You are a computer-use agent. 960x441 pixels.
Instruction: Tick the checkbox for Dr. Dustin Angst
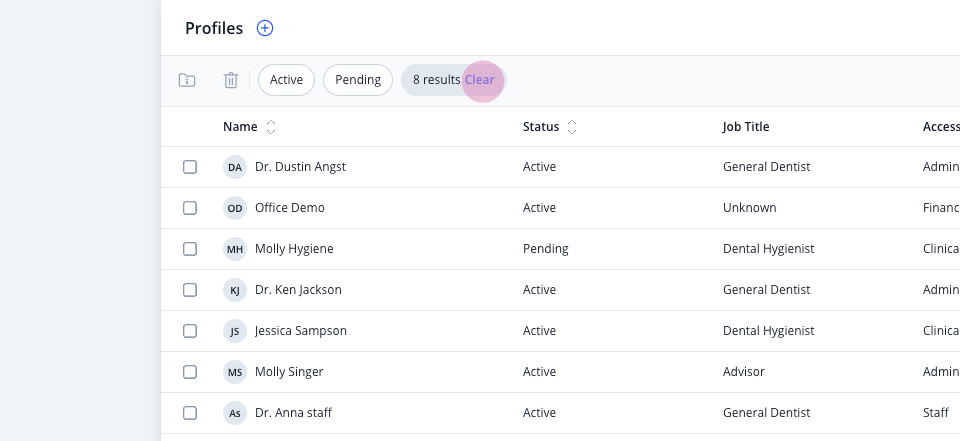(x=190, y=167)
